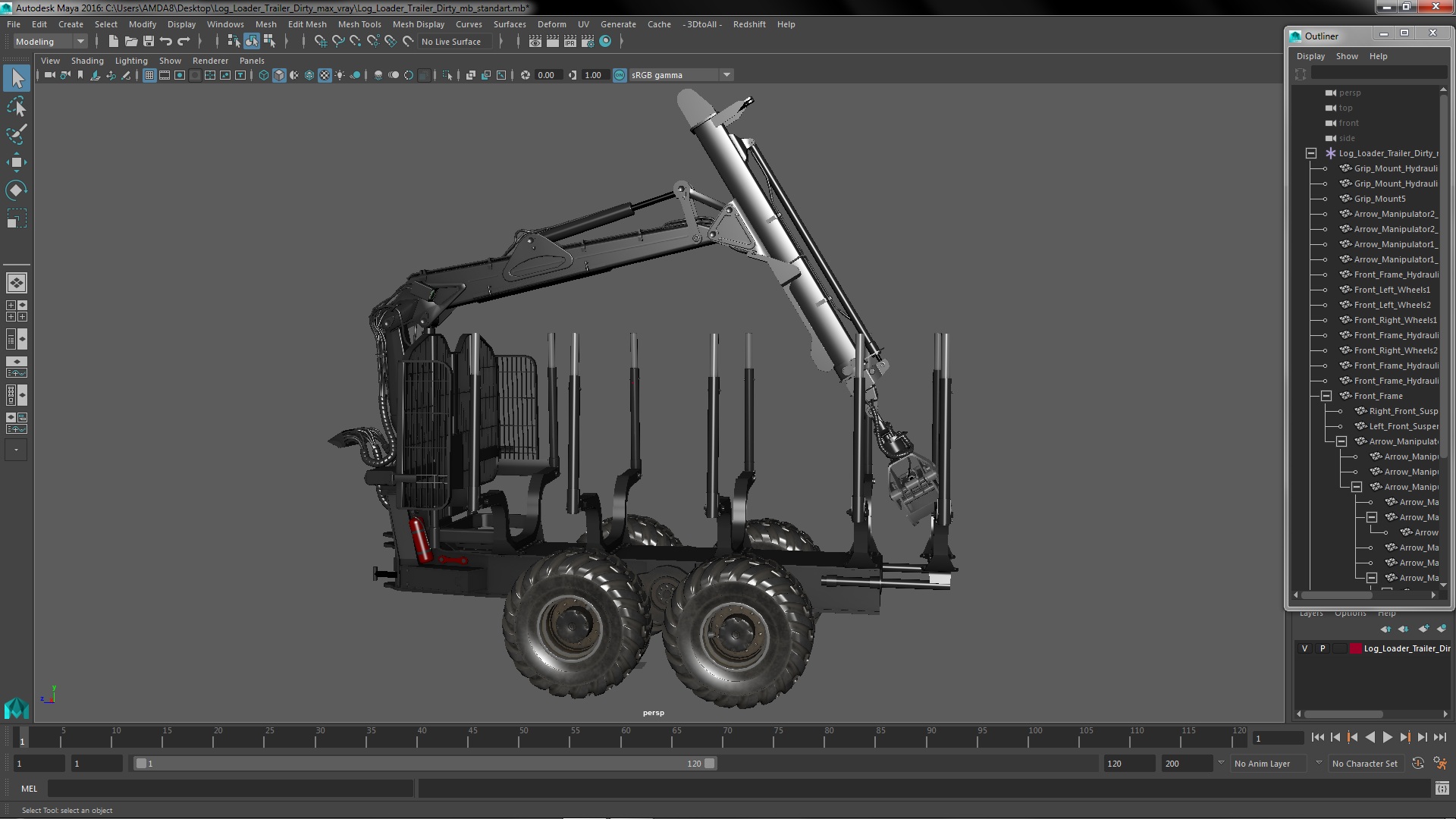Click red layer color swatch
The height and width of the screenshot is (819, 1456).
click(1356, 648)
